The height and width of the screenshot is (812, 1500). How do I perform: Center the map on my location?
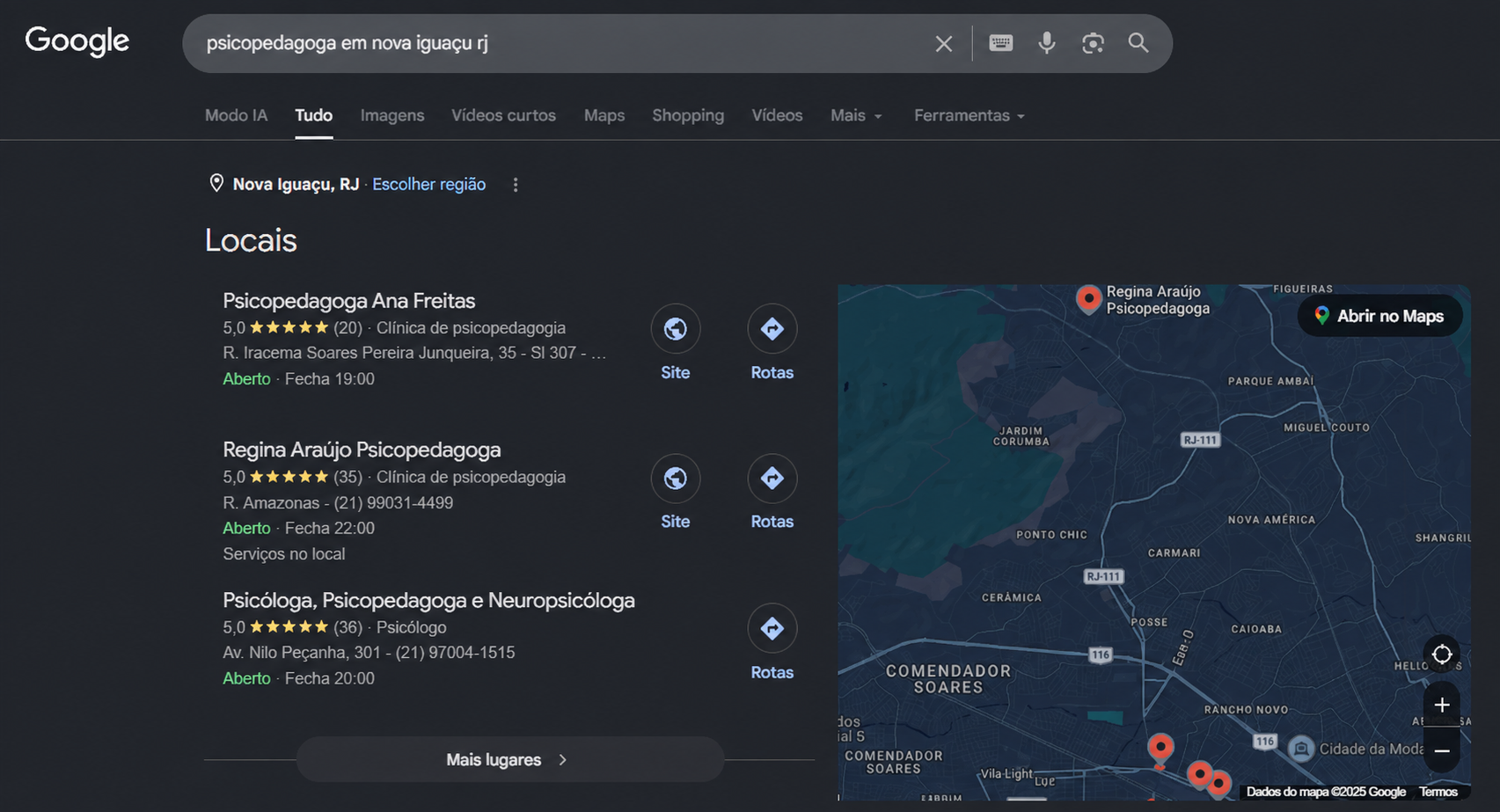[1442, 655]
